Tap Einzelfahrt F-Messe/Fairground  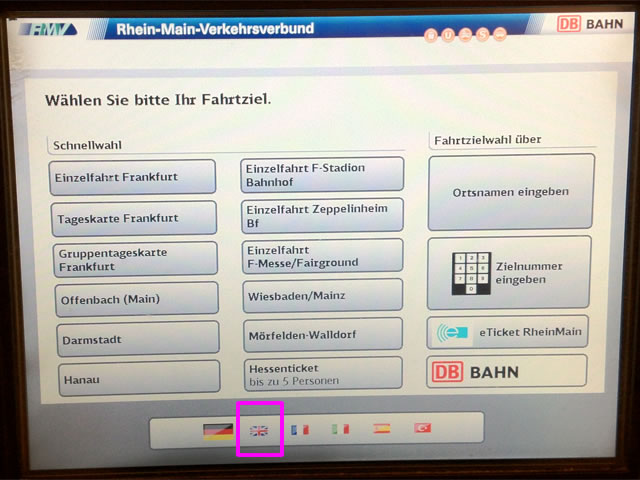pos(322,256)
